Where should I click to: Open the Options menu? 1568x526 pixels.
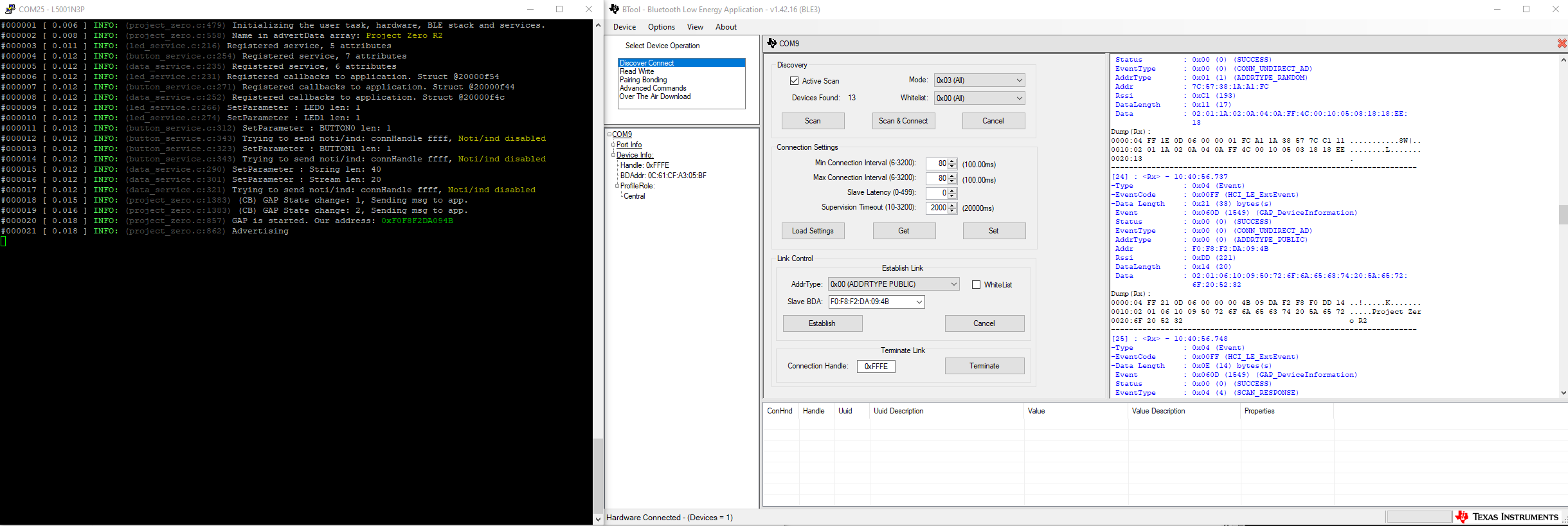(661, 27)
